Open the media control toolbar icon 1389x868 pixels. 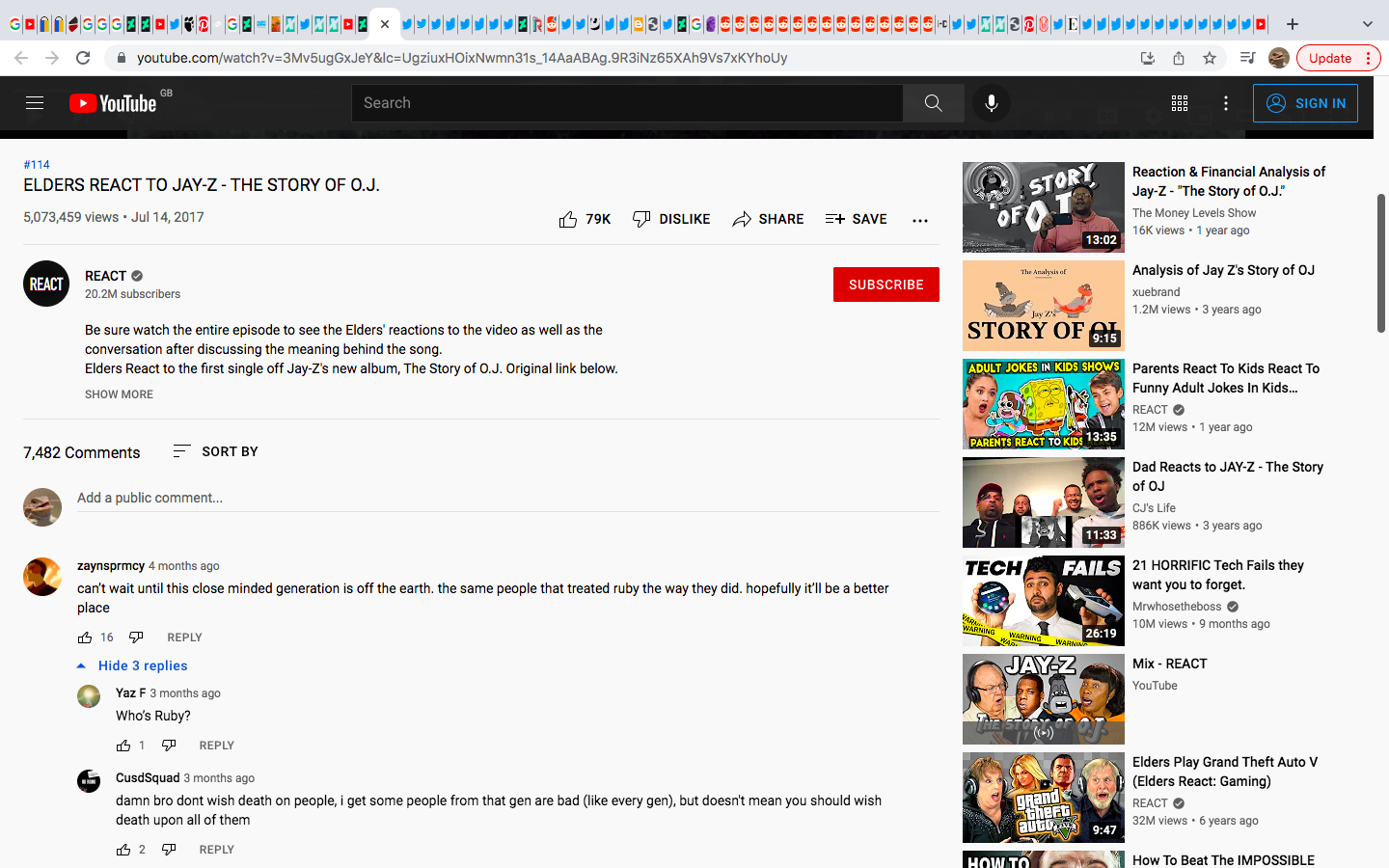(1247, 58)
